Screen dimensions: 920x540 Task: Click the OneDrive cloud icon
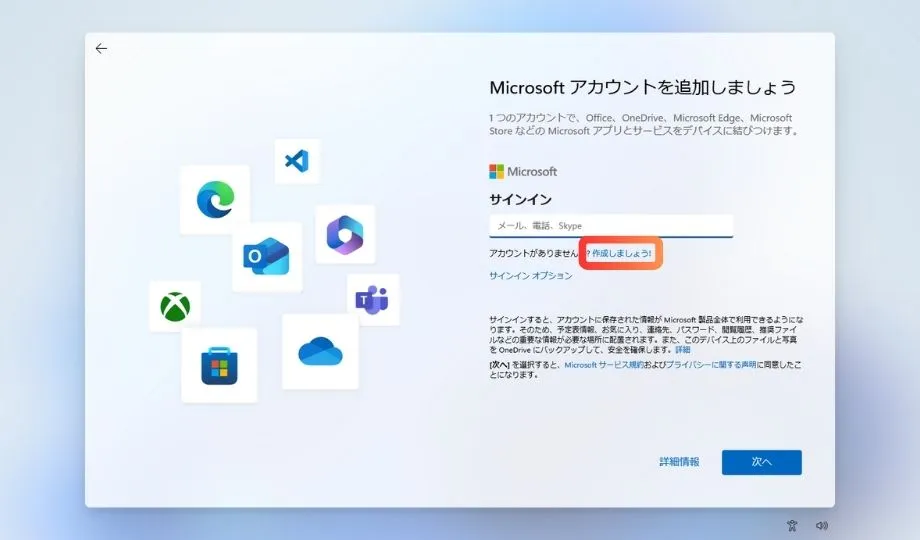(320, 352)
